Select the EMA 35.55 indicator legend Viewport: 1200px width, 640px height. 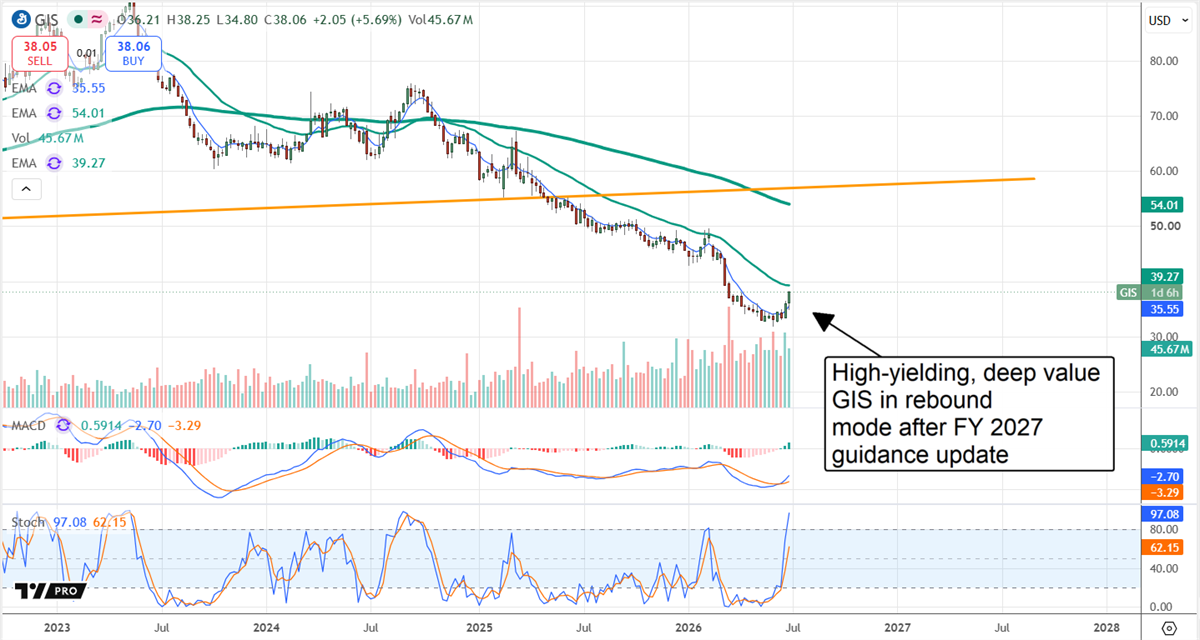[59, 88]
